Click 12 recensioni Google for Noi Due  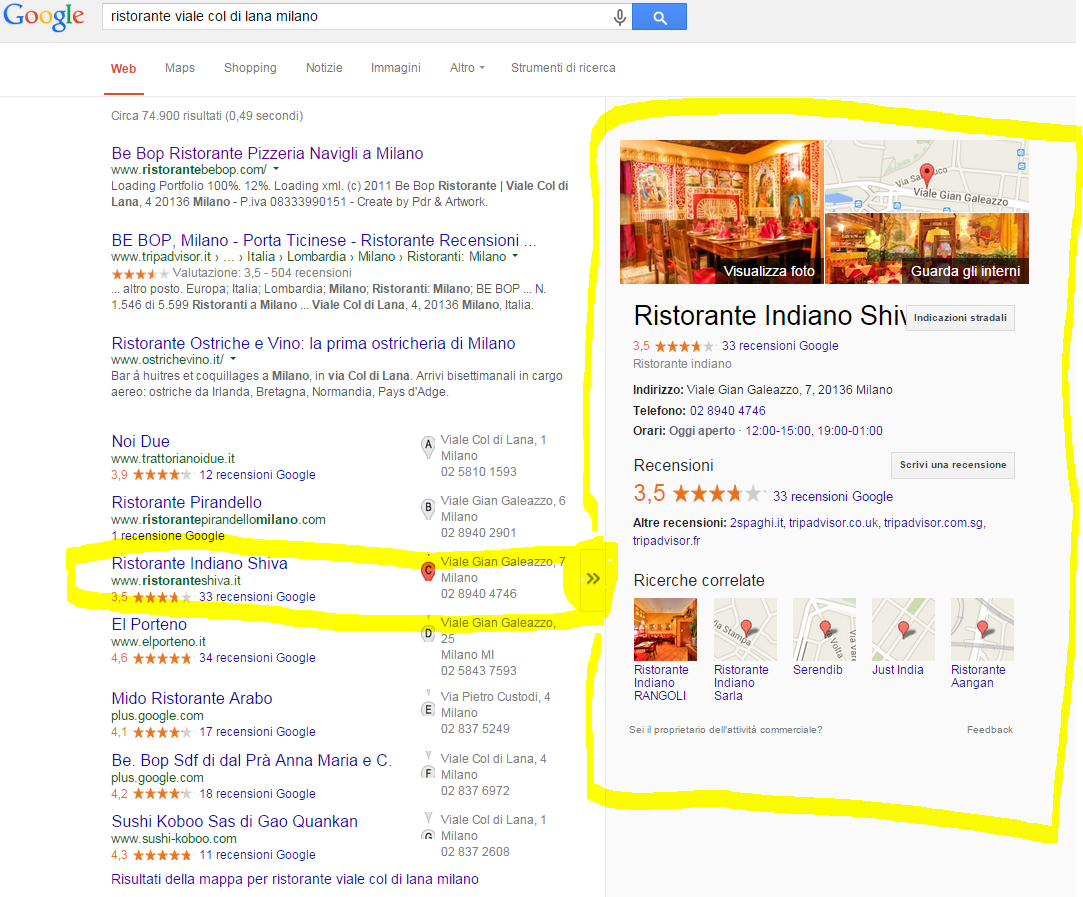(x=257, y=474)
